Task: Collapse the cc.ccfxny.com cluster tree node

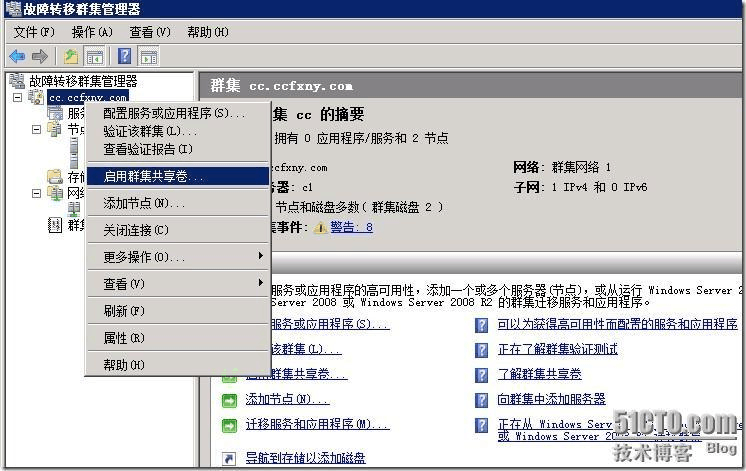Action: pyautogui.click(x=17, y=98)
